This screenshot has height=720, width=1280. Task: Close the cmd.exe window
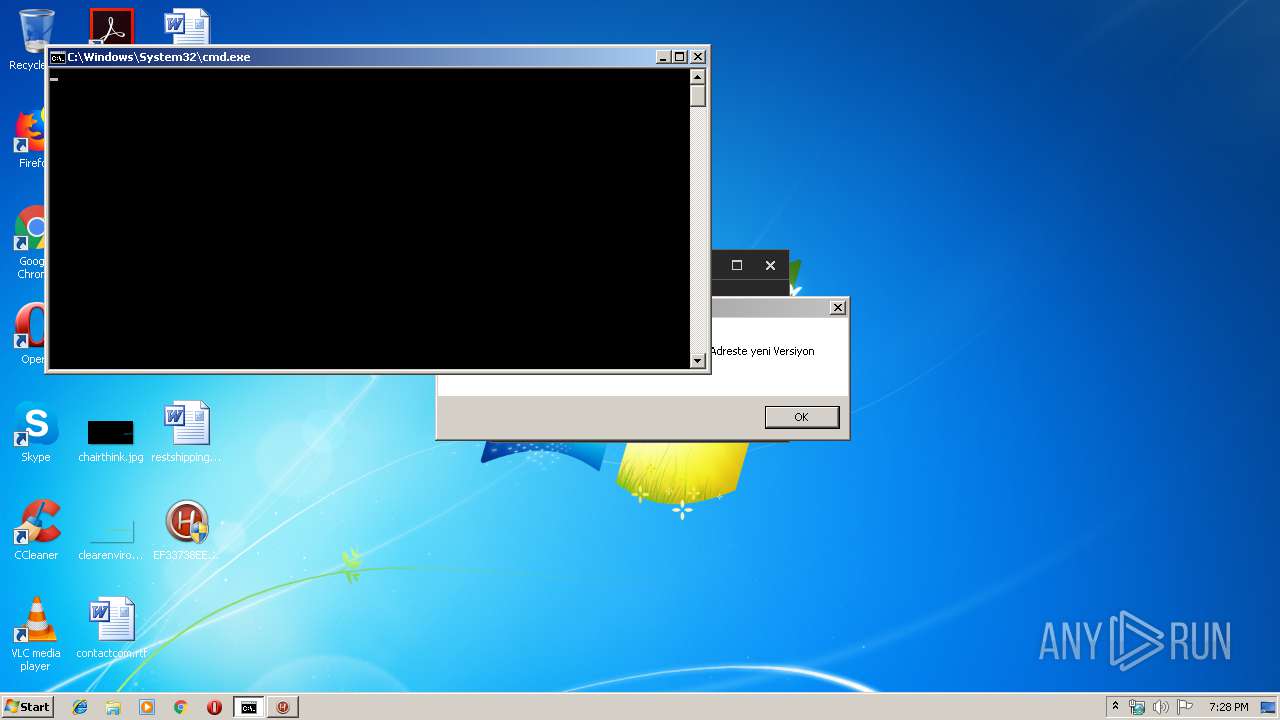pos(698,57)
